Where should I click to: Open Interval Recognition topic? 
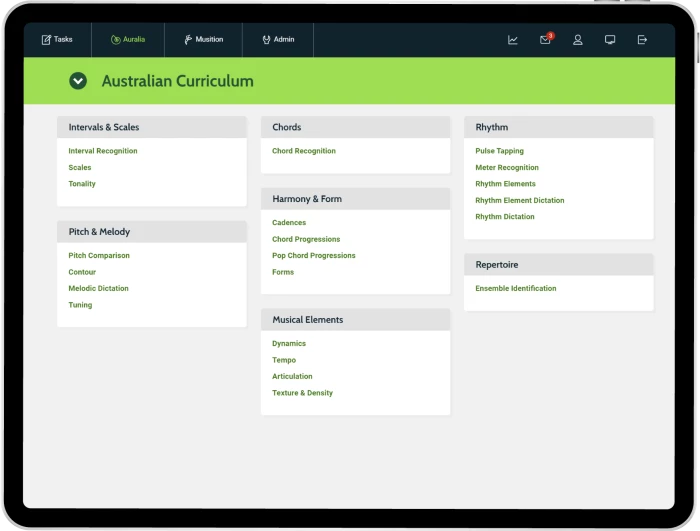click(x=103, y=151)
